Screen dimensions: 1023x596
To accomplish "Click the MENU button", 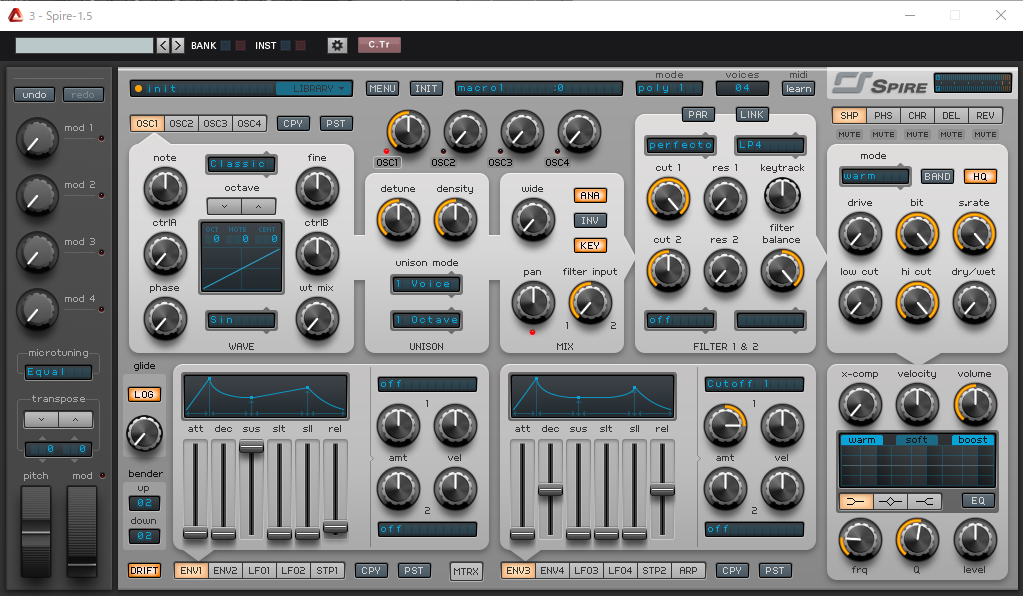I will pos(382,88).
